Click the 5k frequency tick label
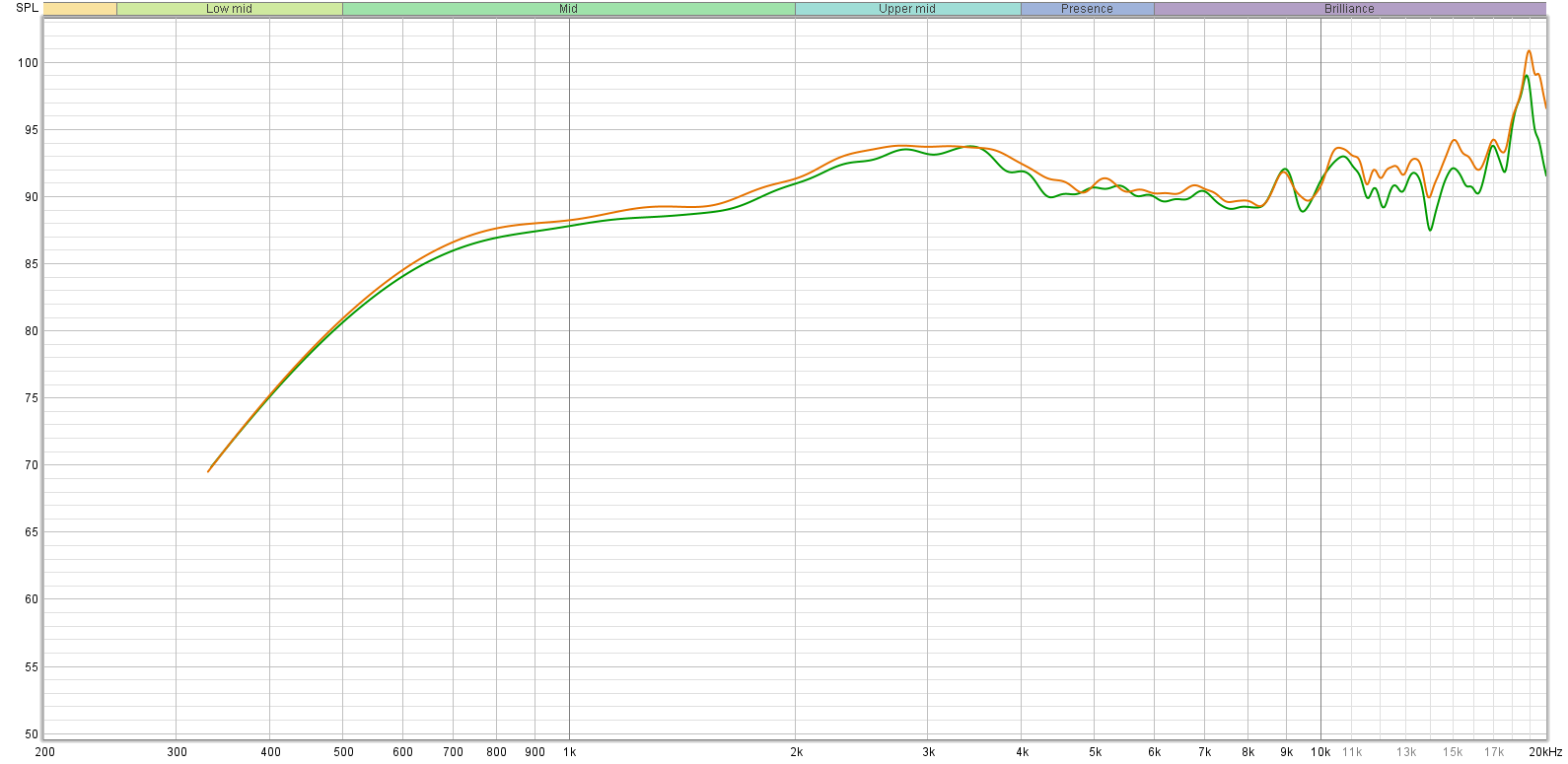The image size is (1568, 764). [1095, 752]
